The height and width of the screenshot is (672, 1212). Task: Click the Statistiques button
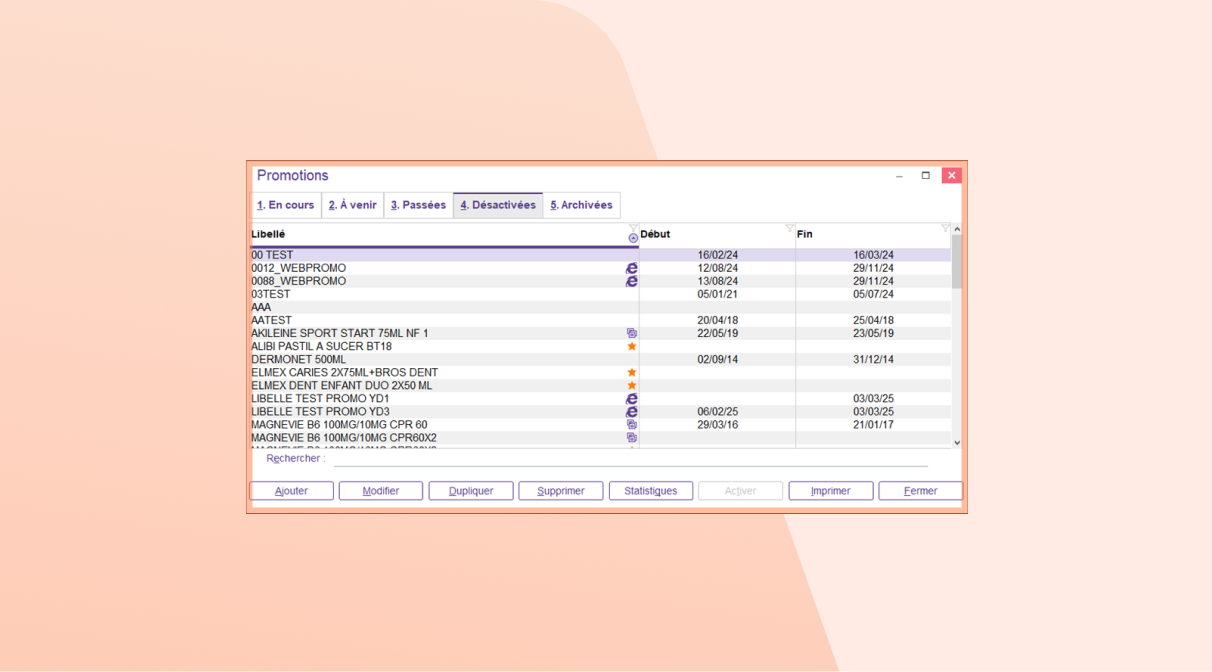[x=650, y=491]
